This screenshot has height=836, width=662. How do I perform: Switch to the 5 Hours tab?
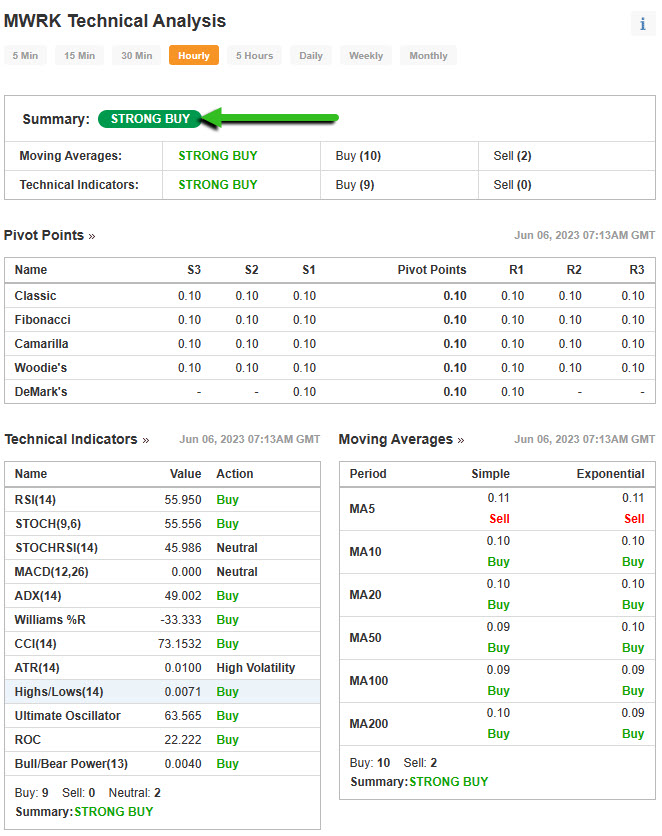coord(254,56)
